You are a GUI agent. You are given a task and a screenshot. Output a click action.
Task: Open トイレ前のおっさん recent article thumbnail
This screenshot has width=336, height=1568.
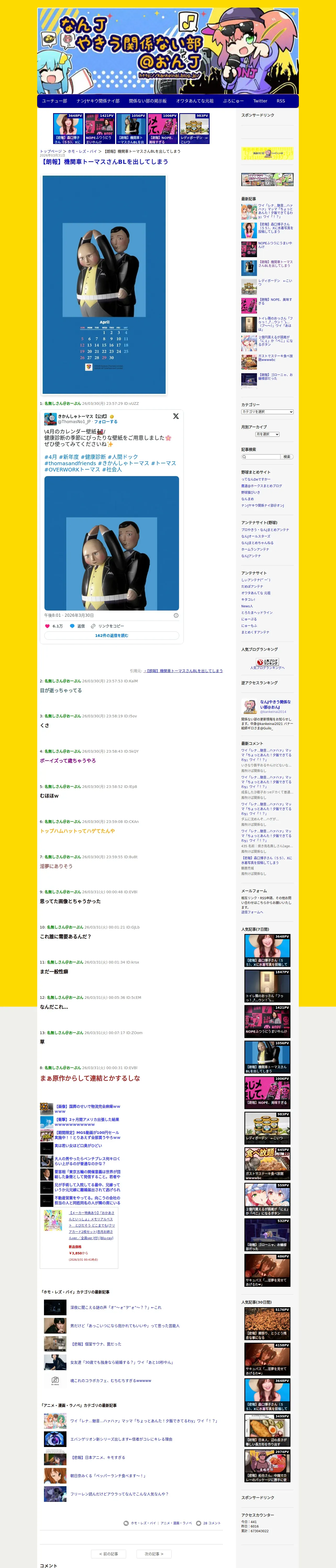(249, 324)
